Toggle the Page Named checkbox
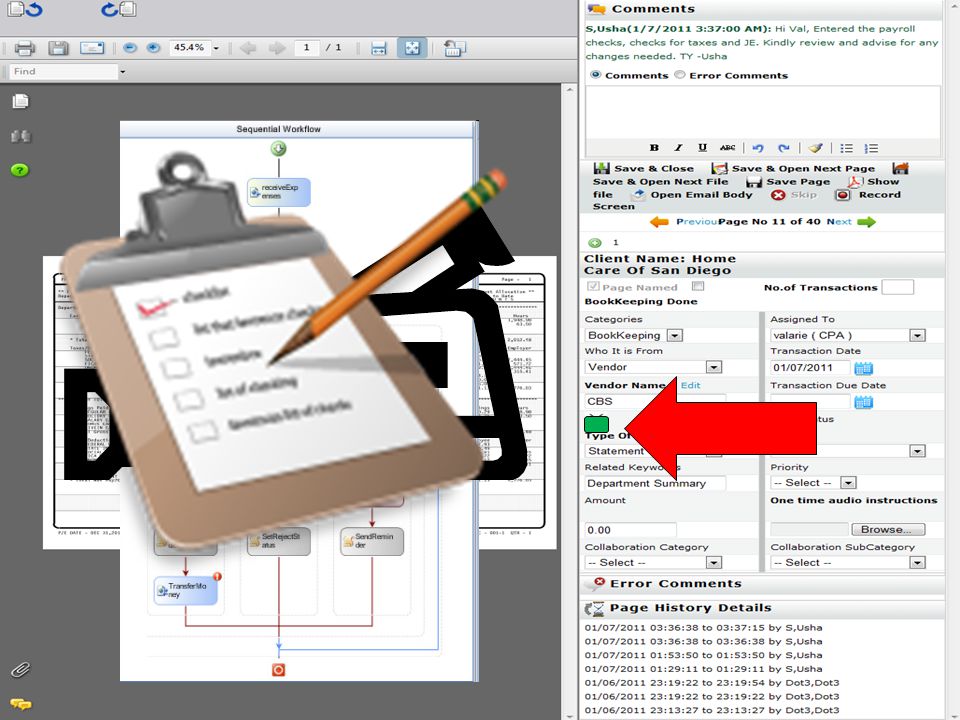The width and height of the screenshot is (960, 720). [593, 287]
